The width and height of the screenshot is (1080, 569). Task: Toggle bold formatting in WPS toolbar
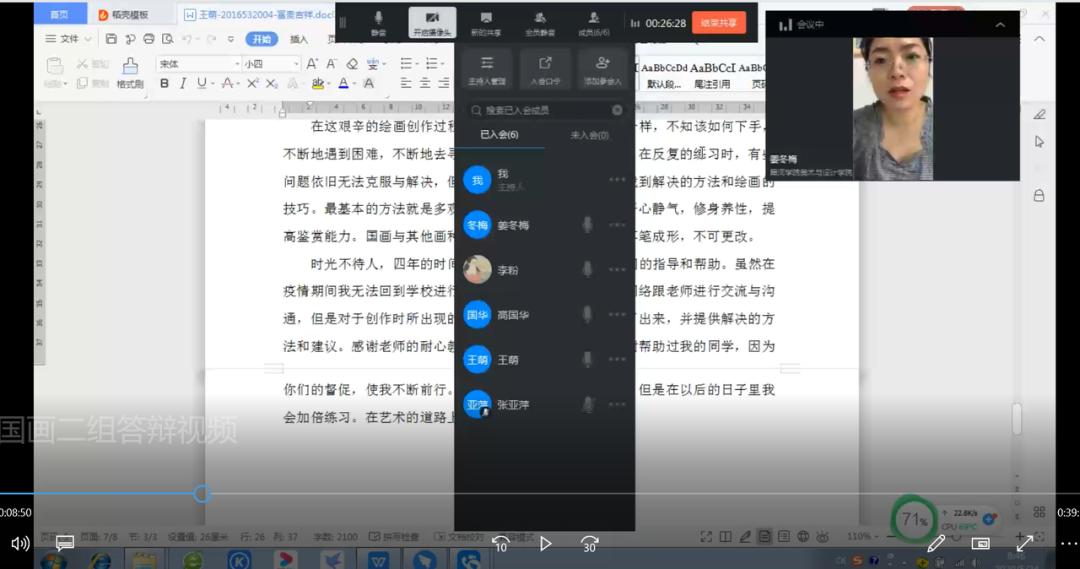point(164,84)
